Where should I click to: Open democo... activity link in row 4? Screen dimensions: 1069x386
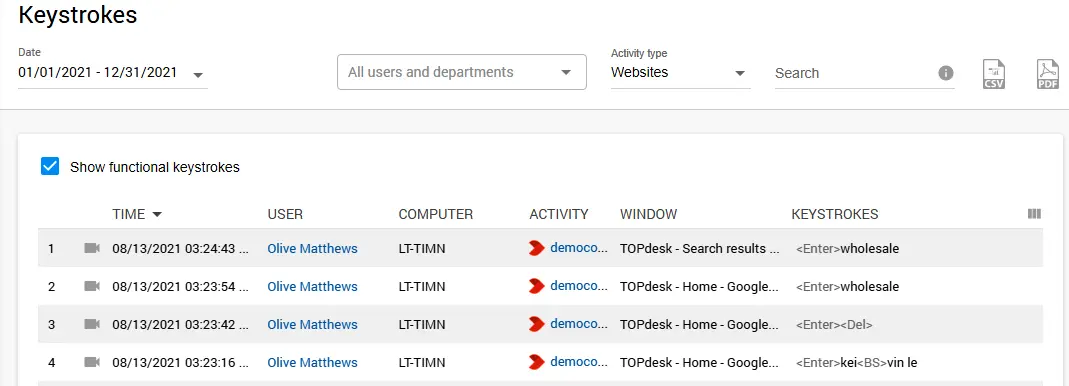pos(578,362)
